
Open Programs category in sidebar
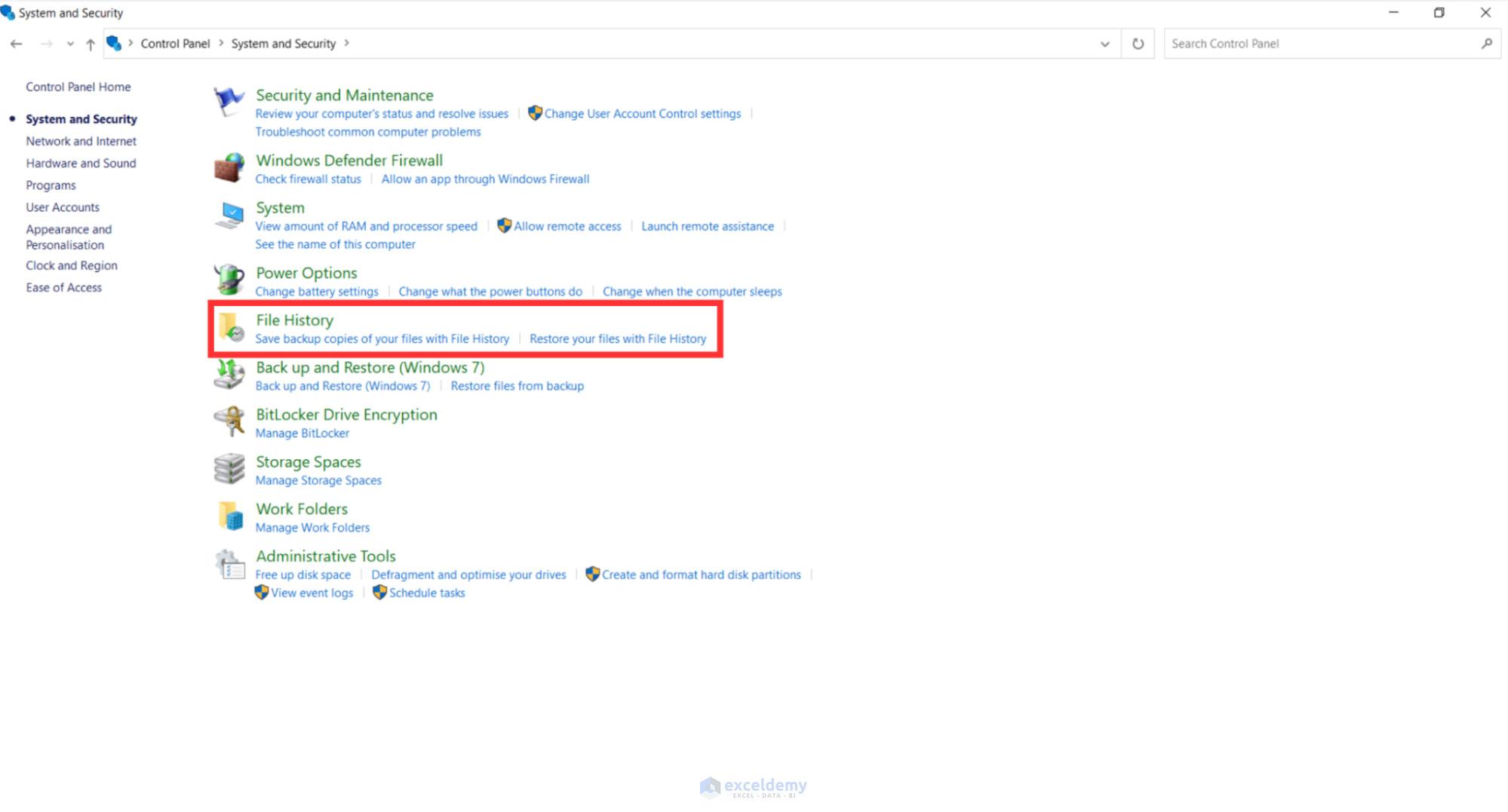pyautogui.click(x=51, y=185)
